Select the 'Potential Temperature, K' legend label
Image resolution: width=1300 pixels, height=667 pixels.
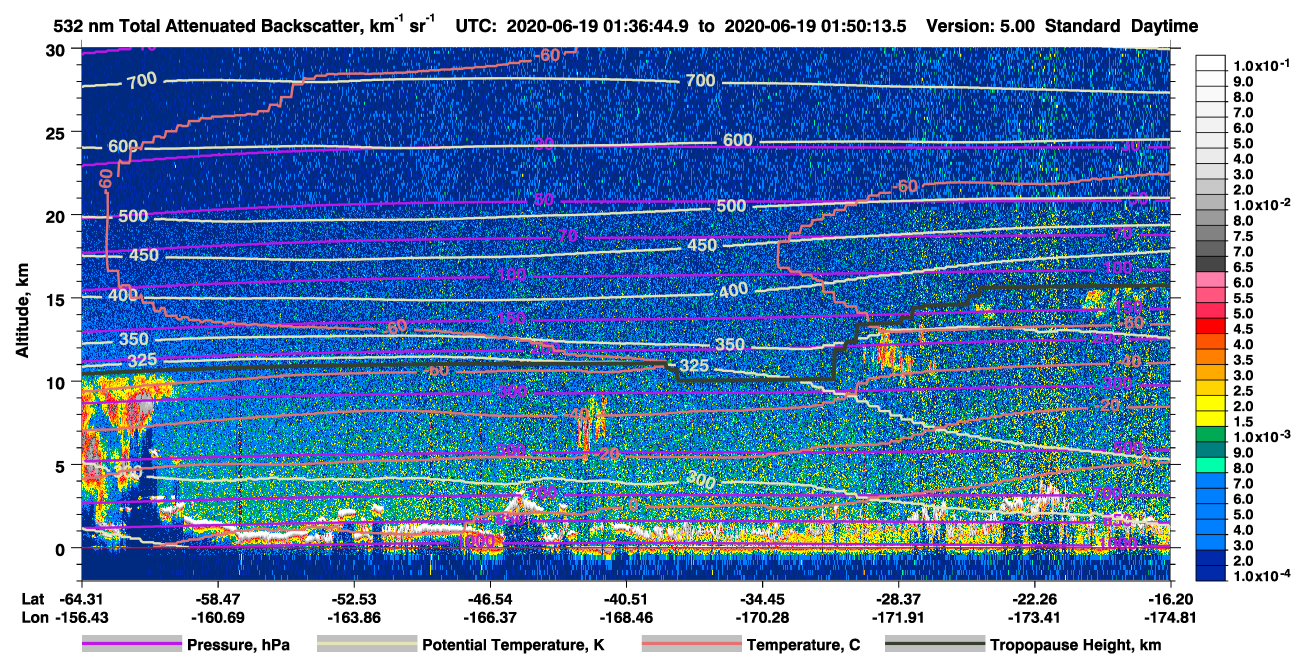point(513,646)
